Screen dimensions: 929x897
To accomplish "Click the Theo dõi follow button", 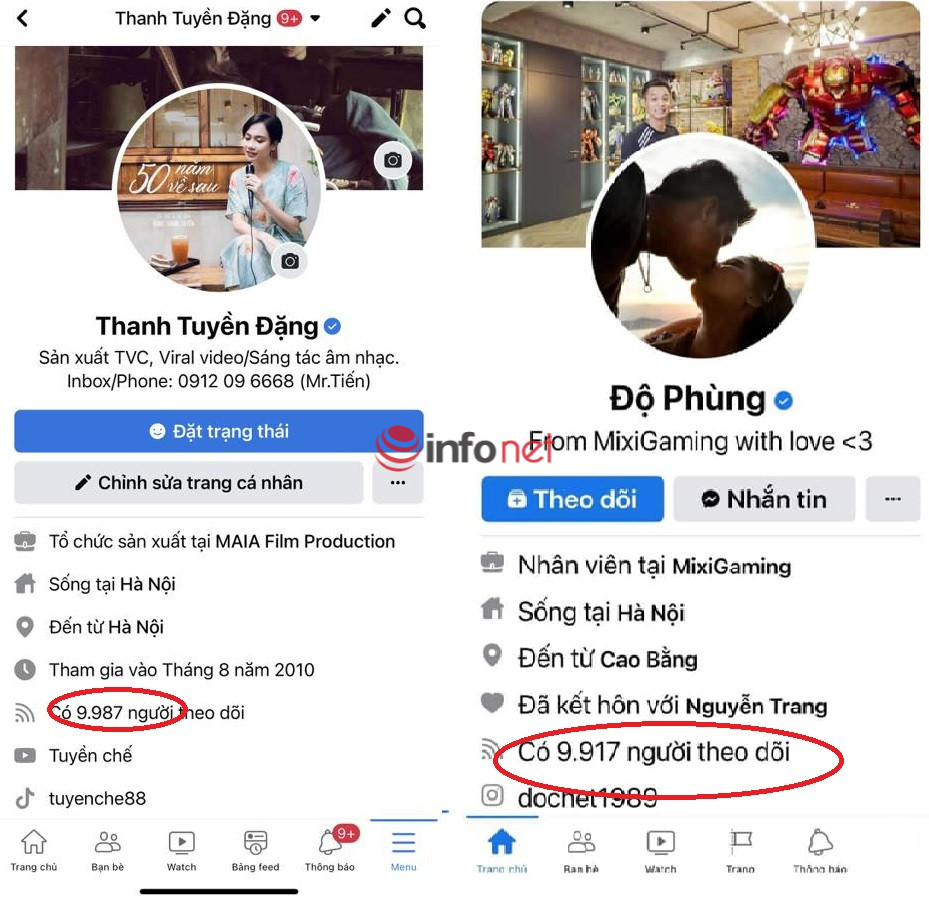I will coord(572,499).
